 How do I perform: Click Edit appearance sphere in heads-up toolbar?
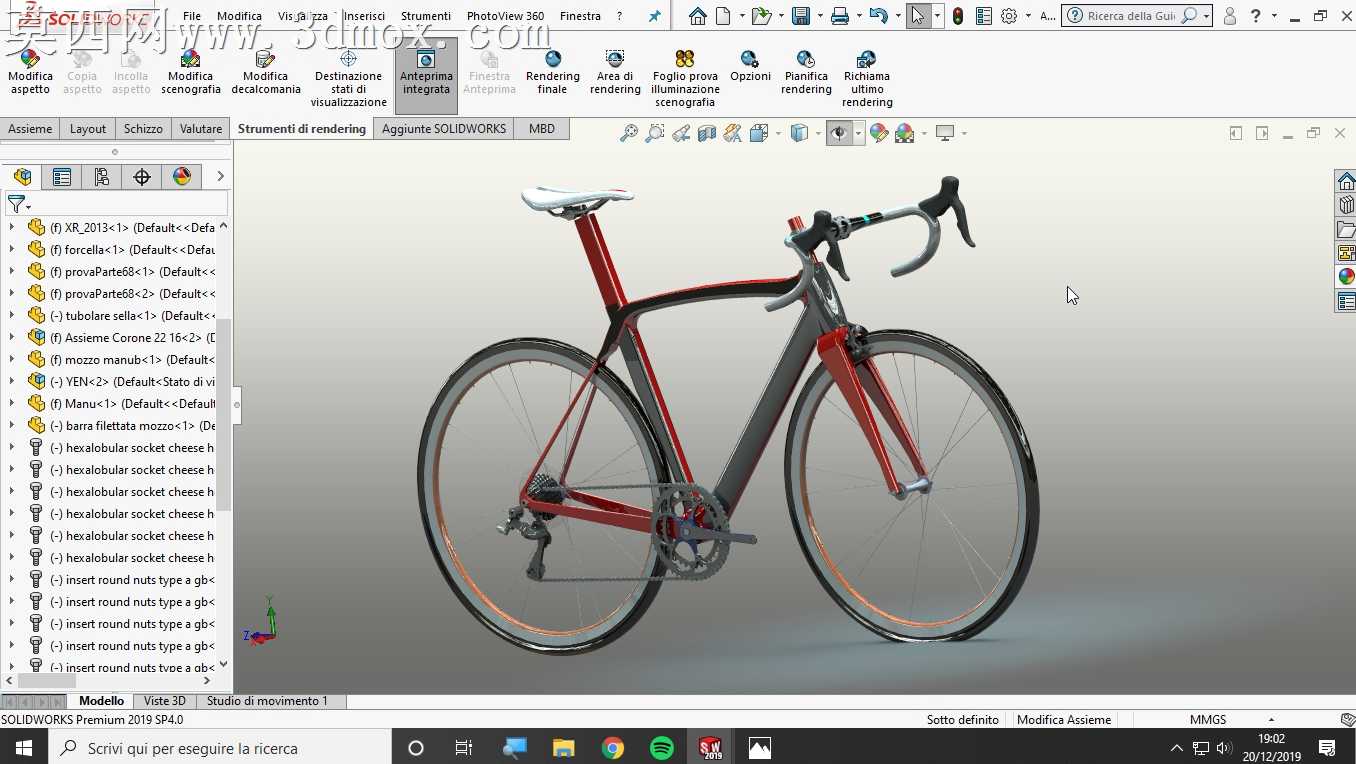coord(879,133)
